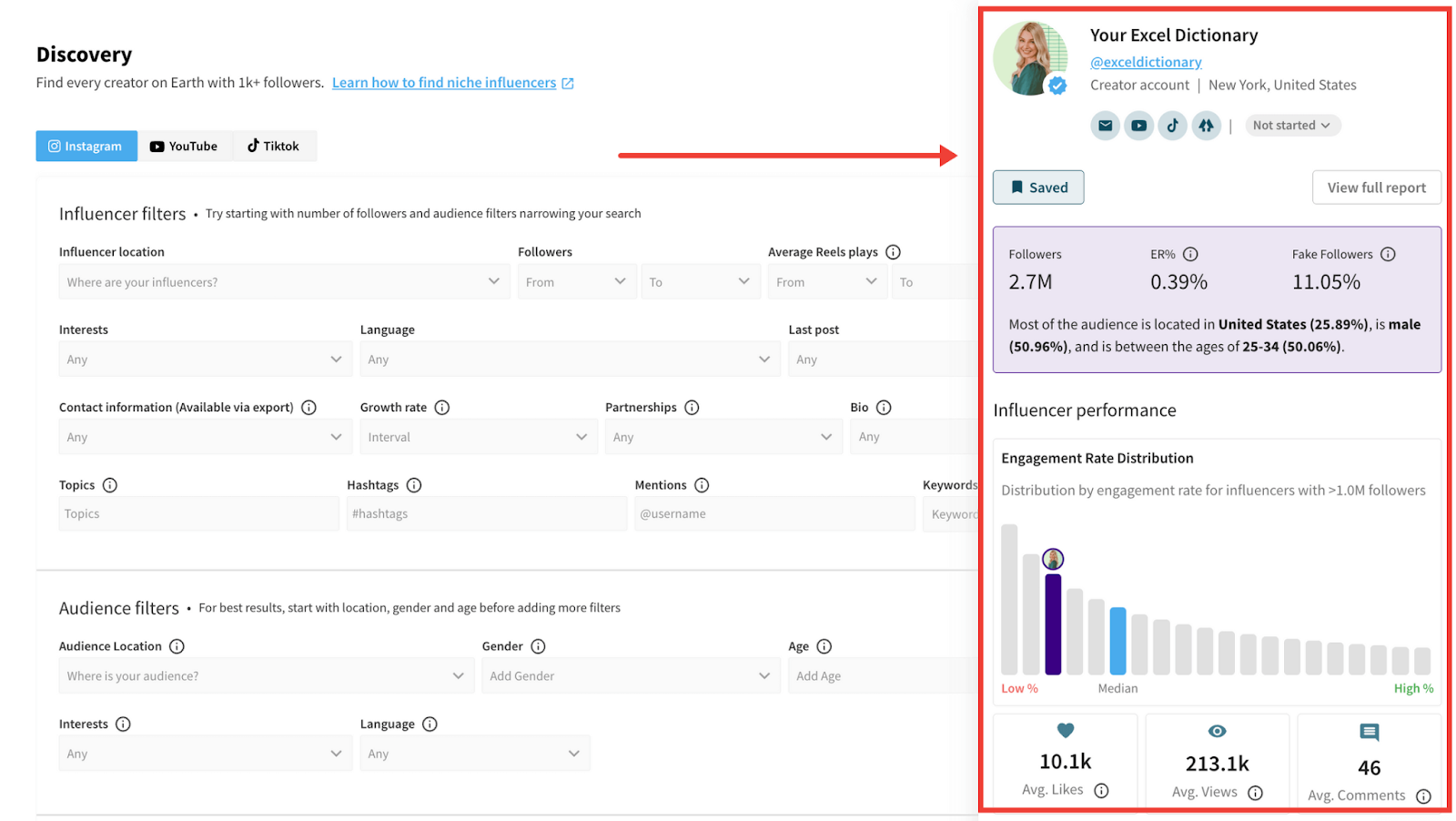Click the Average Reels plays info toggle

893,251
